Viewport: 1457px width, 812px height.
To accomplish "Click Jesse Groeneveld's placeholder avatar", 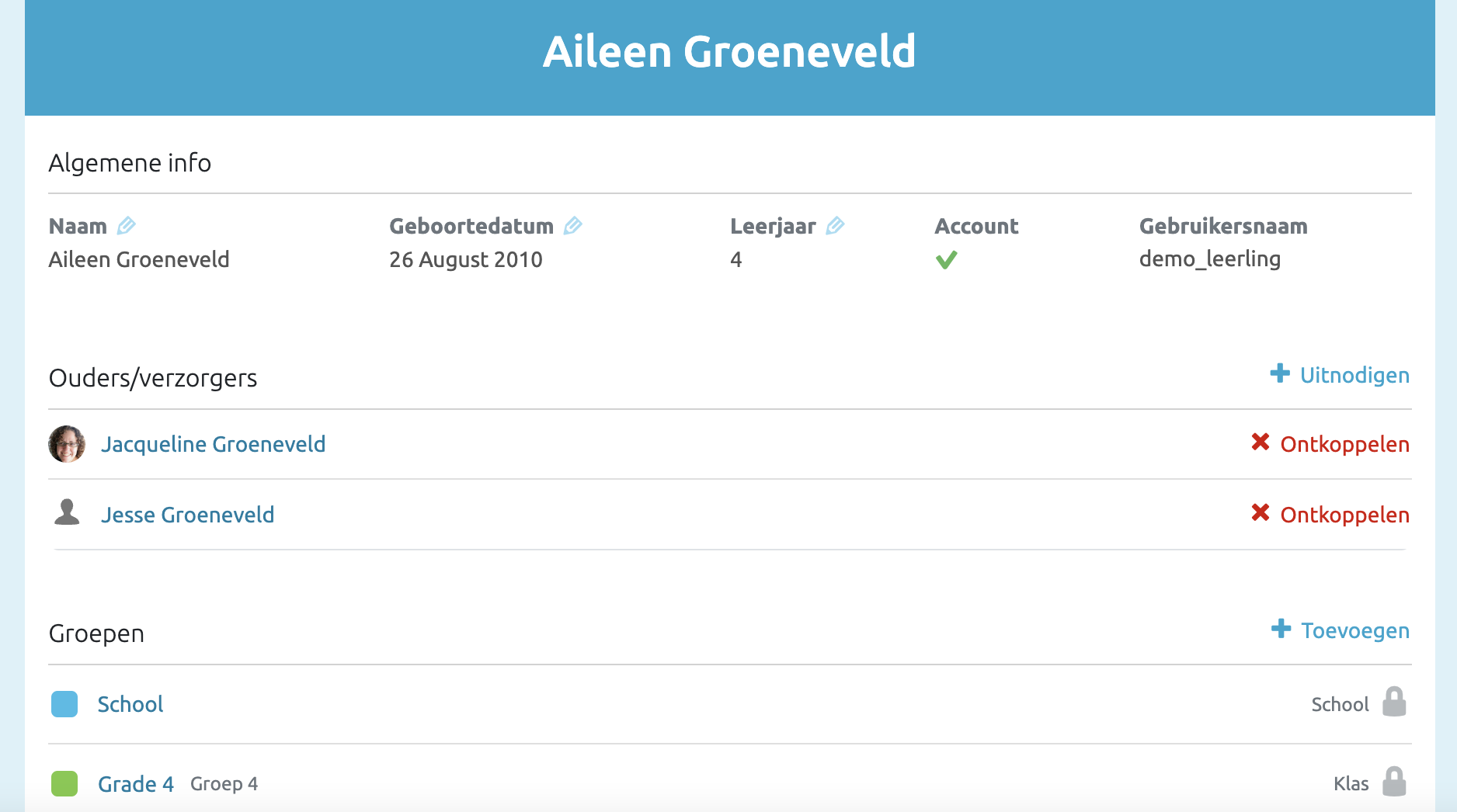I will pyautogui.click(x=67, y=513).
